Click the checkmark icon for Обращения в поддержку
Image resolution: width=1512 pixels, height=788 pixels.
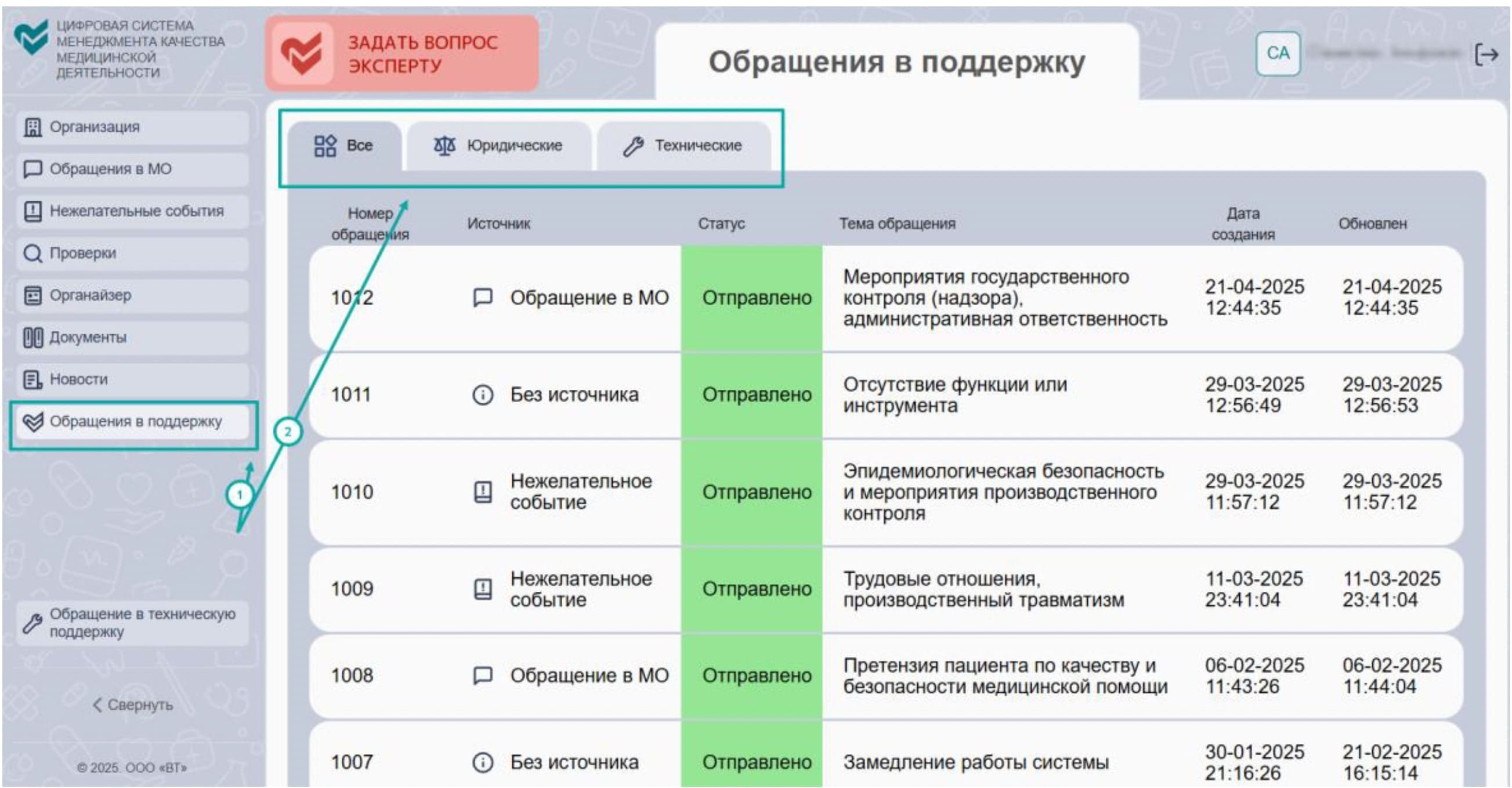point(33,421)
